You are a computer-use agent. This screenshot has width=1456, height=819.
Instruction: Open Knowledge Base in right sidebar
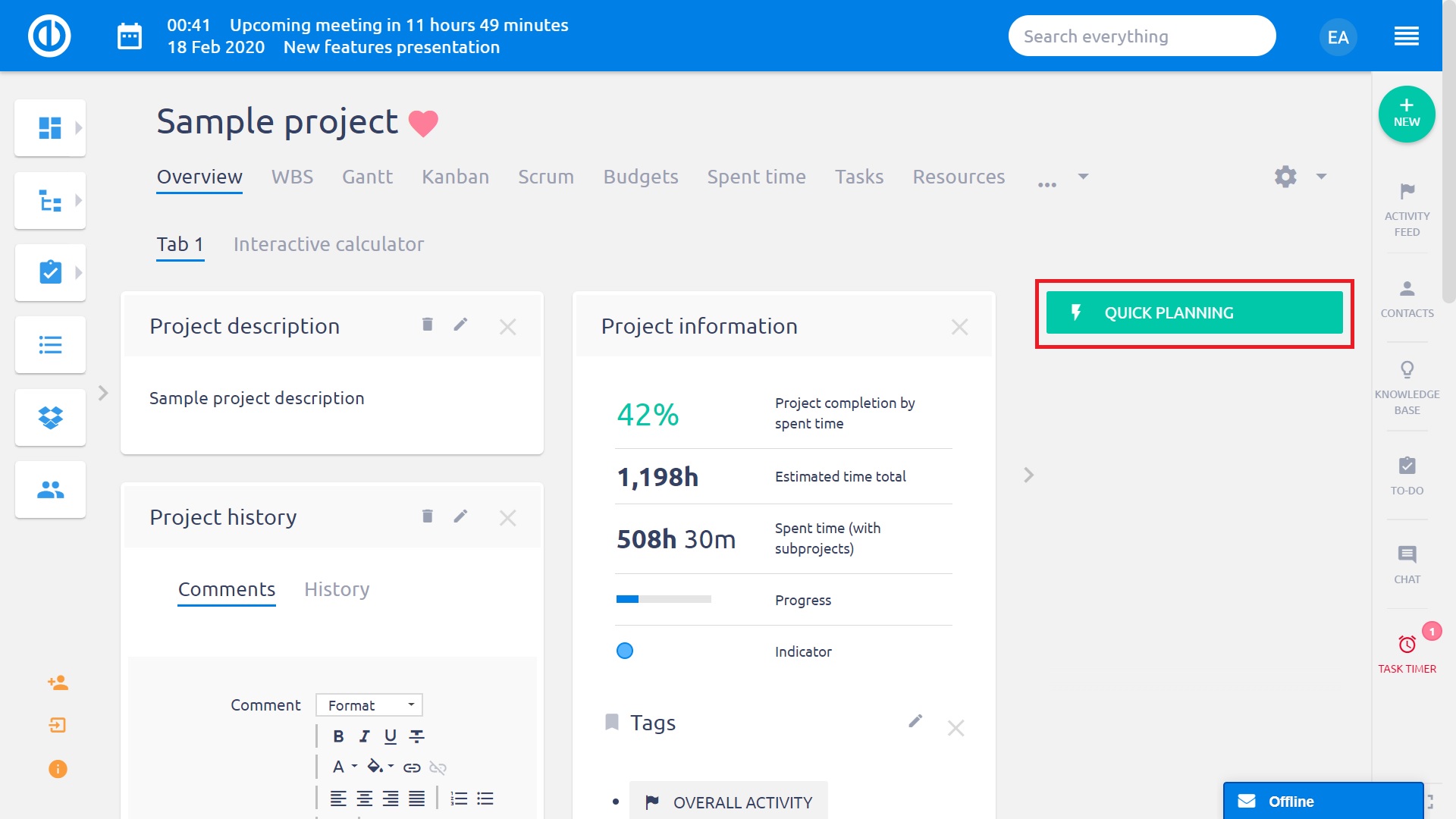[1407, 388]
